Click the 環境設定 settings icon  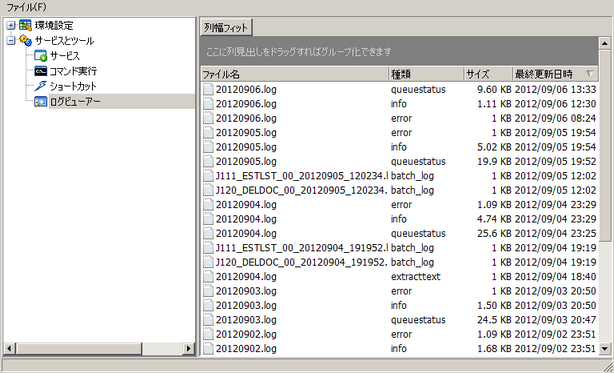coord(25,26)
